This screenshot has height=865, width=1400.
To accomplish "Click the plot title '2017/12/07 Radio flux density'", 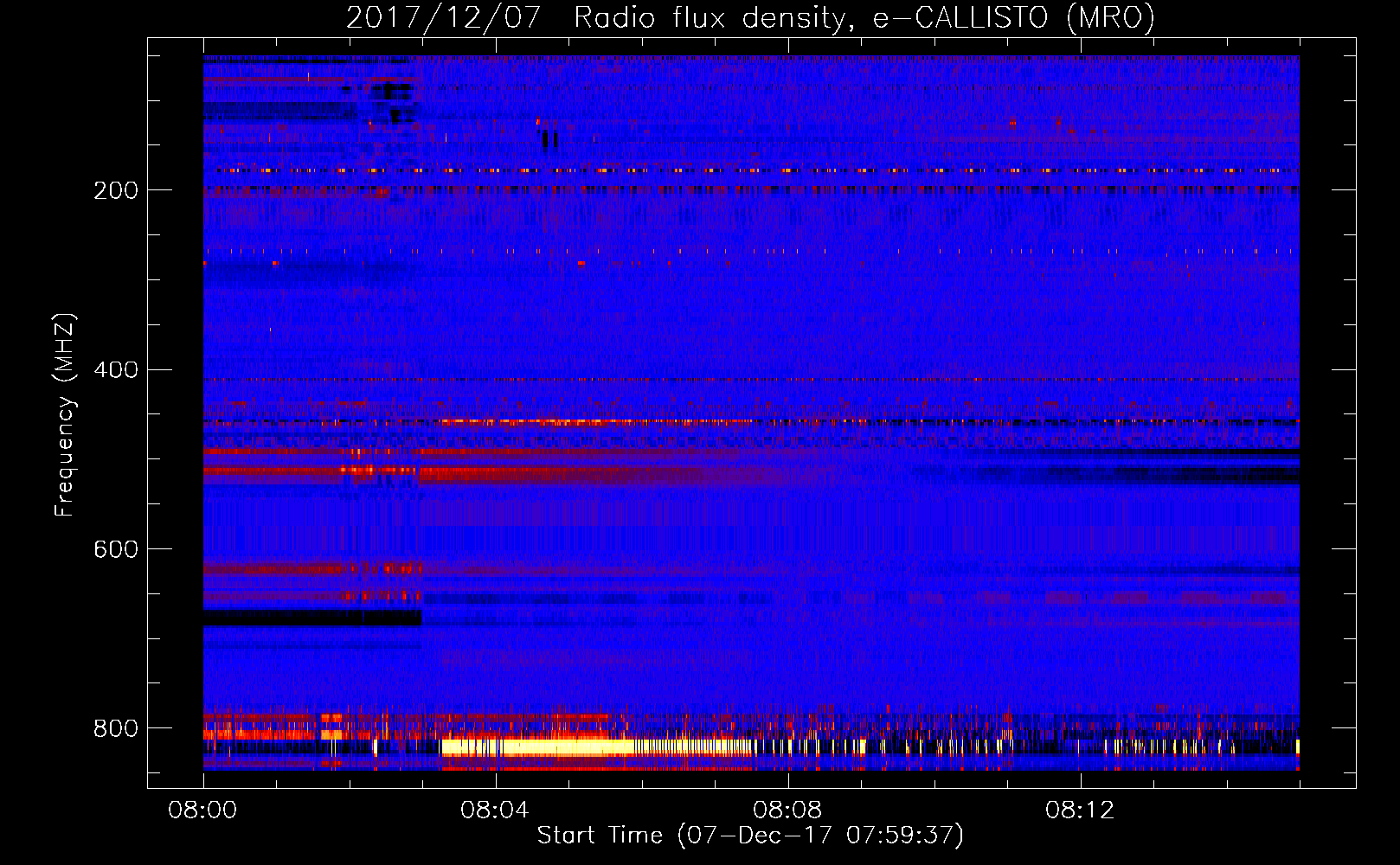I will pyautogui.click(x=594, y=18).
